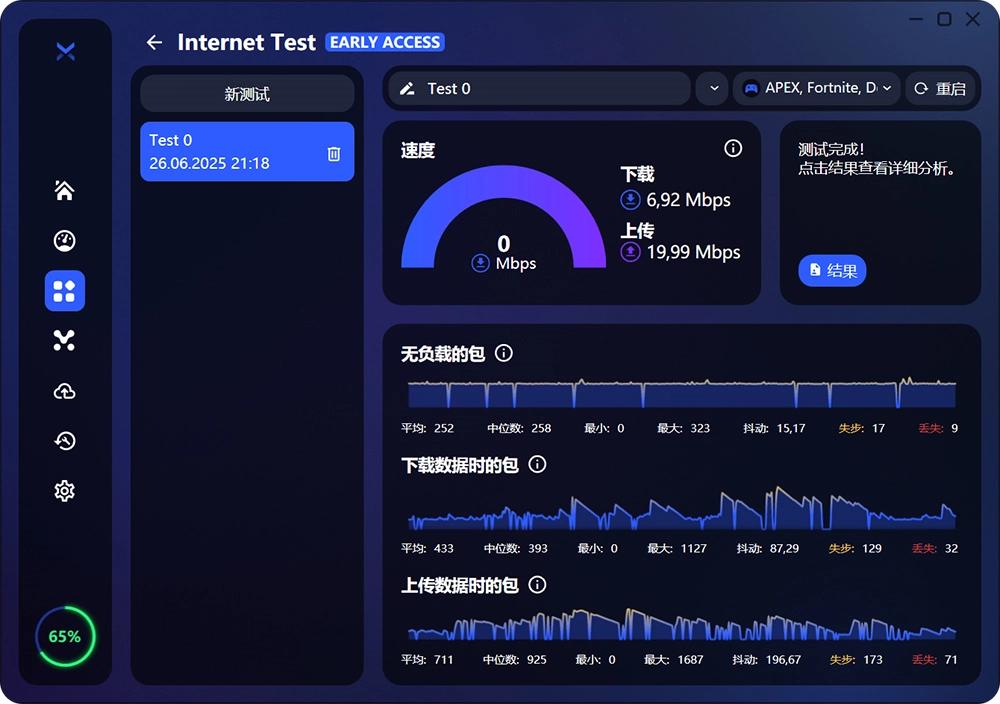The width and height of the screenshot is (1000, 704).
Task: Click the Test 0 name field
Action: pyautogui.click(x=540, y=89)
